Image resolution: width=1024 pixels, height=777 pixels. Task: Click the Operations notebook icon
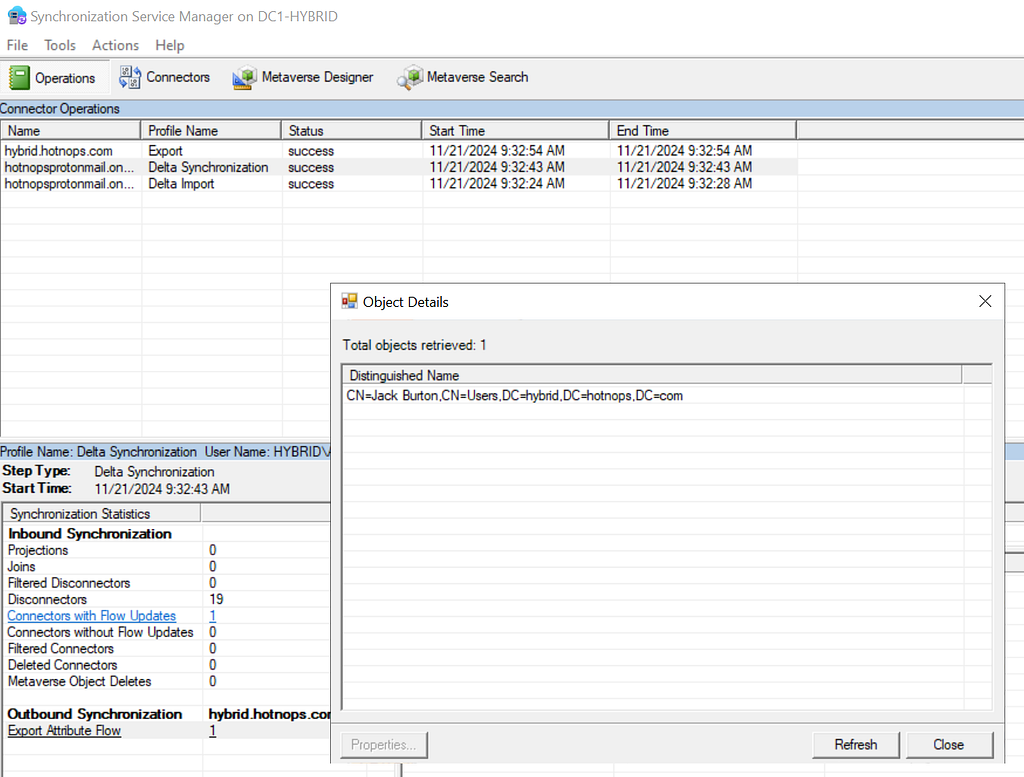[x=19, y=78]
